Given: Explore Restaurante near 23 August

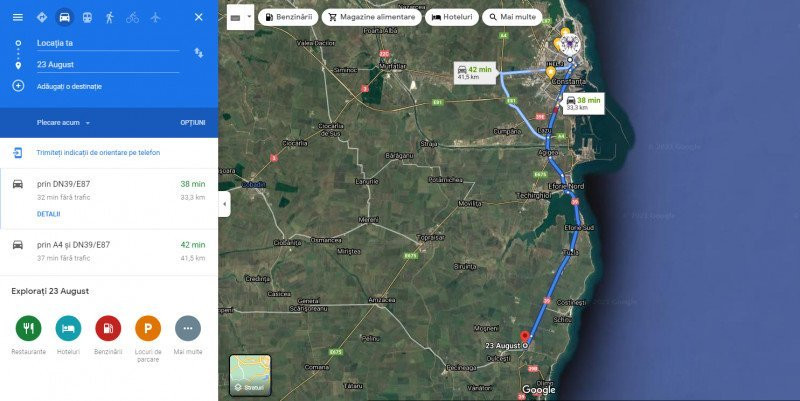Looking at the screenshot, I should pyautogui.click(x=29, y=328).
